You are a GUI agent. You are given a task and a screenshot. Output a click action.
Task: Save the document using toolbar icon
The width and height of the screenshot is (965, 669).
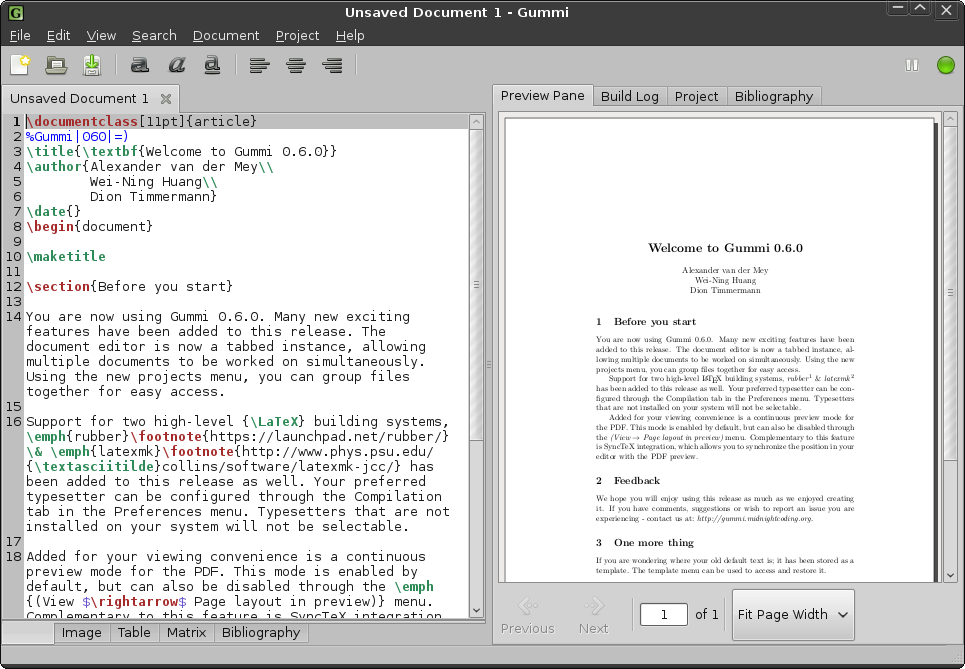[x=92, y=65]
